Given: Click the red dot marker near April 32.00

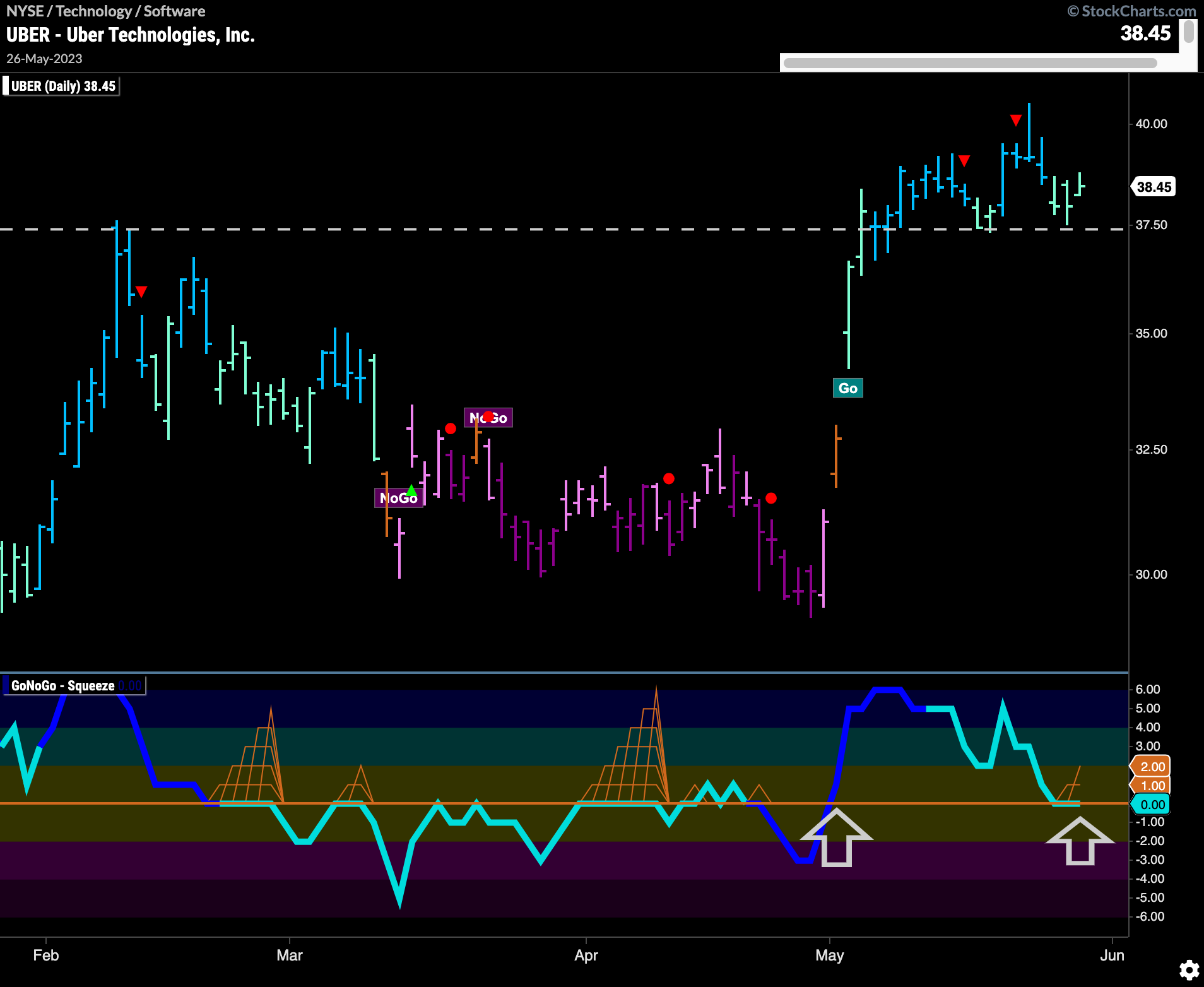Looking at the screenshot, I should [669, 478].
